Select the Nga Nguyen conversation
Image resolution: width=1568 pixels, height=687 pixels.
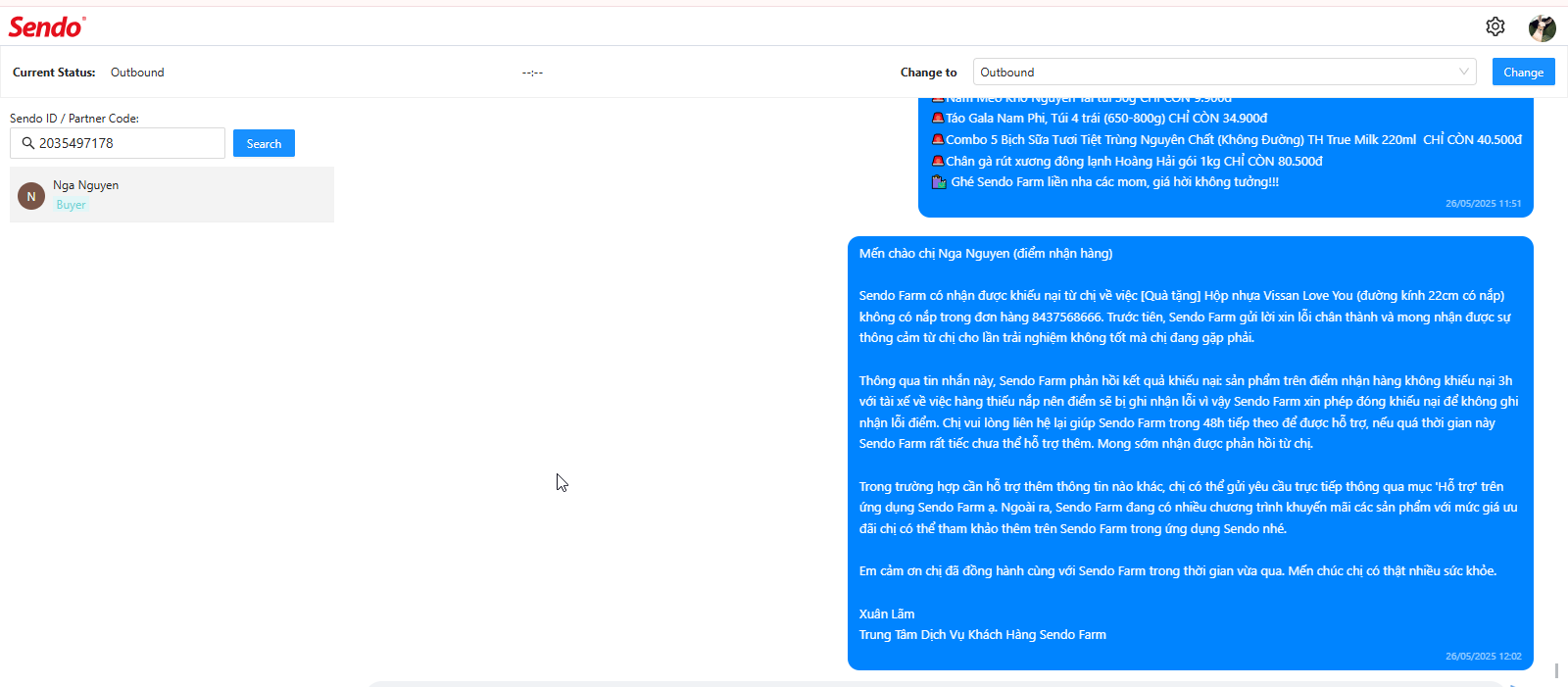[x=171, y=194]
